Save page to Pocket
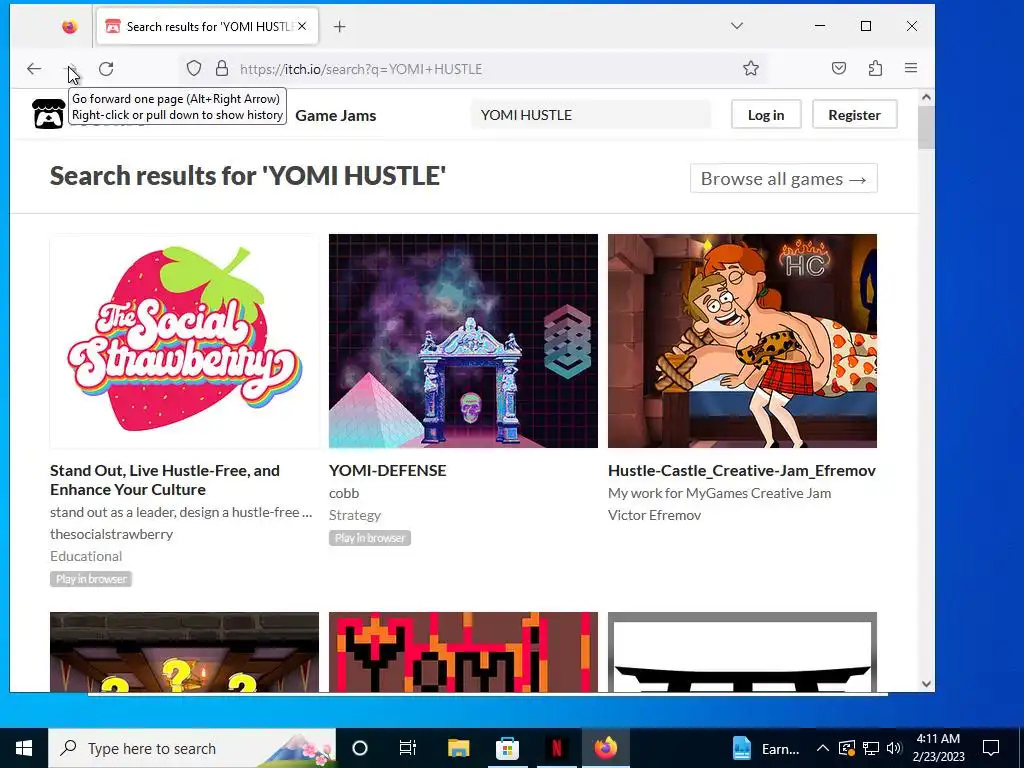The width and height of the screenshot is (1024, 768). click(x=839, y=69)
